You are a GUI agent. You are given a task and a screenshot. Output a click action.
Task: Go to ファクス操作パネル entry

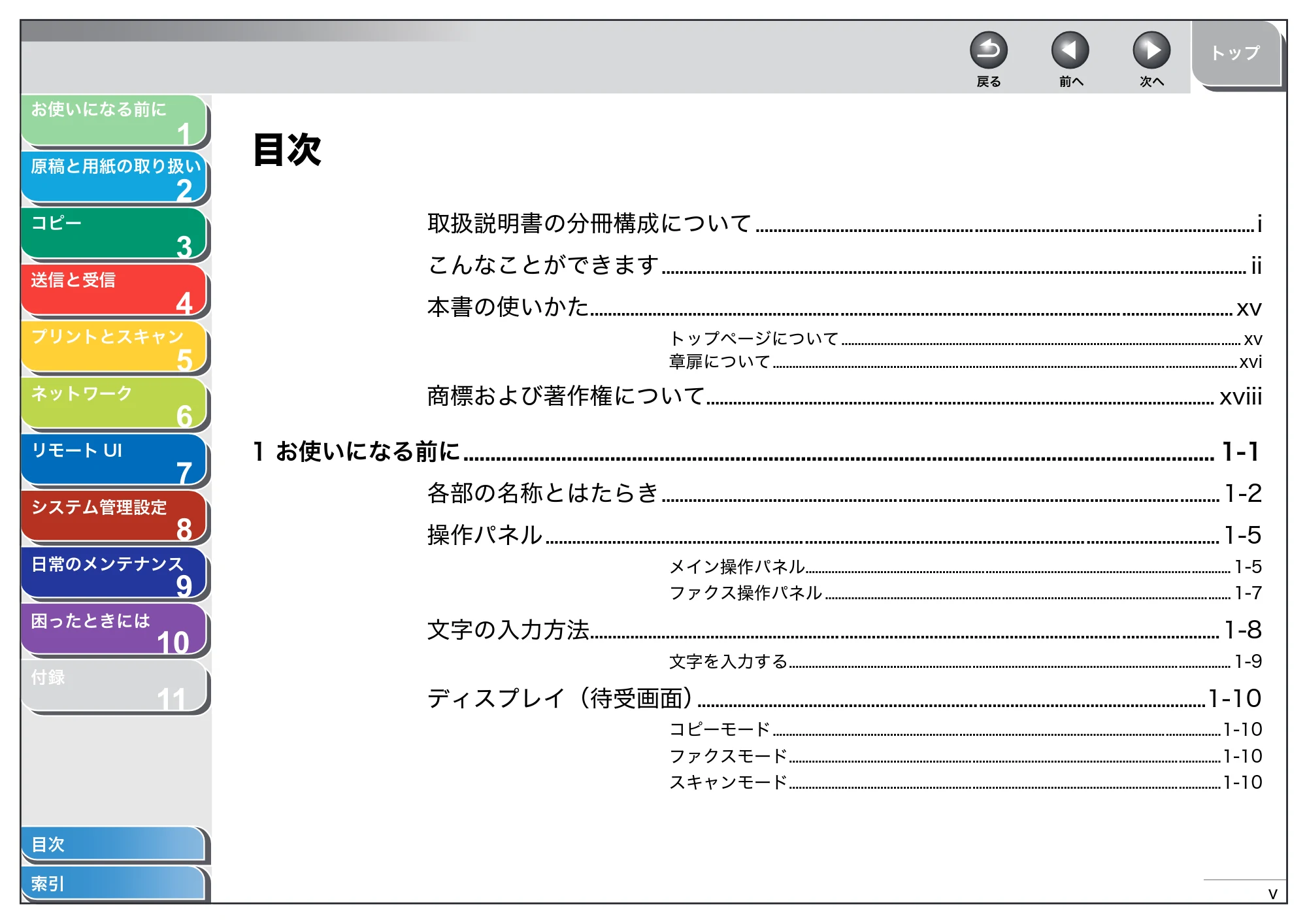pyautogui.click(x=965, y=593)
